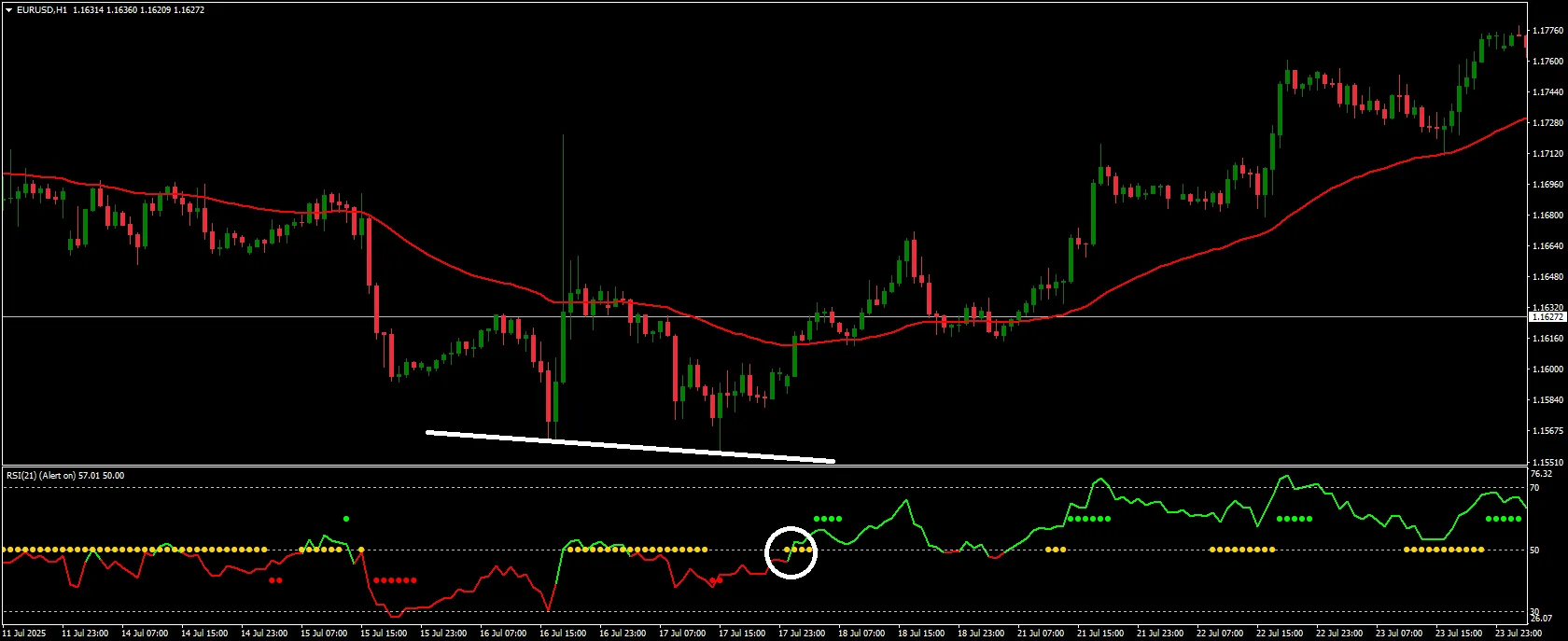Click the 23 Jul 23:00 time label

pyautogui.click(x=1519, y=634)
